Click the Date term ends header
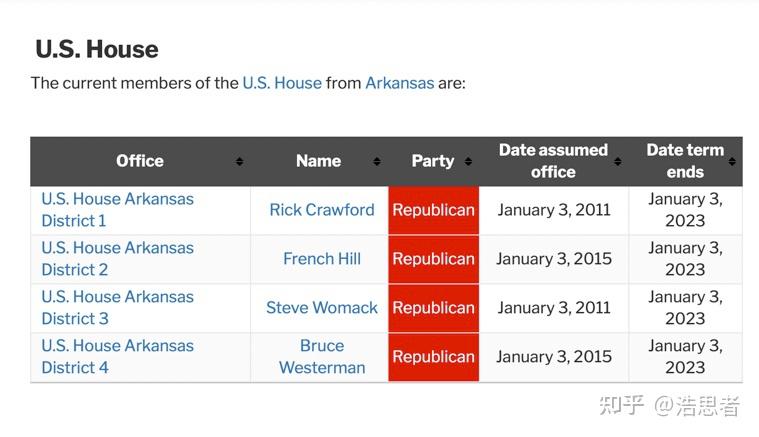 click(684, 161)
